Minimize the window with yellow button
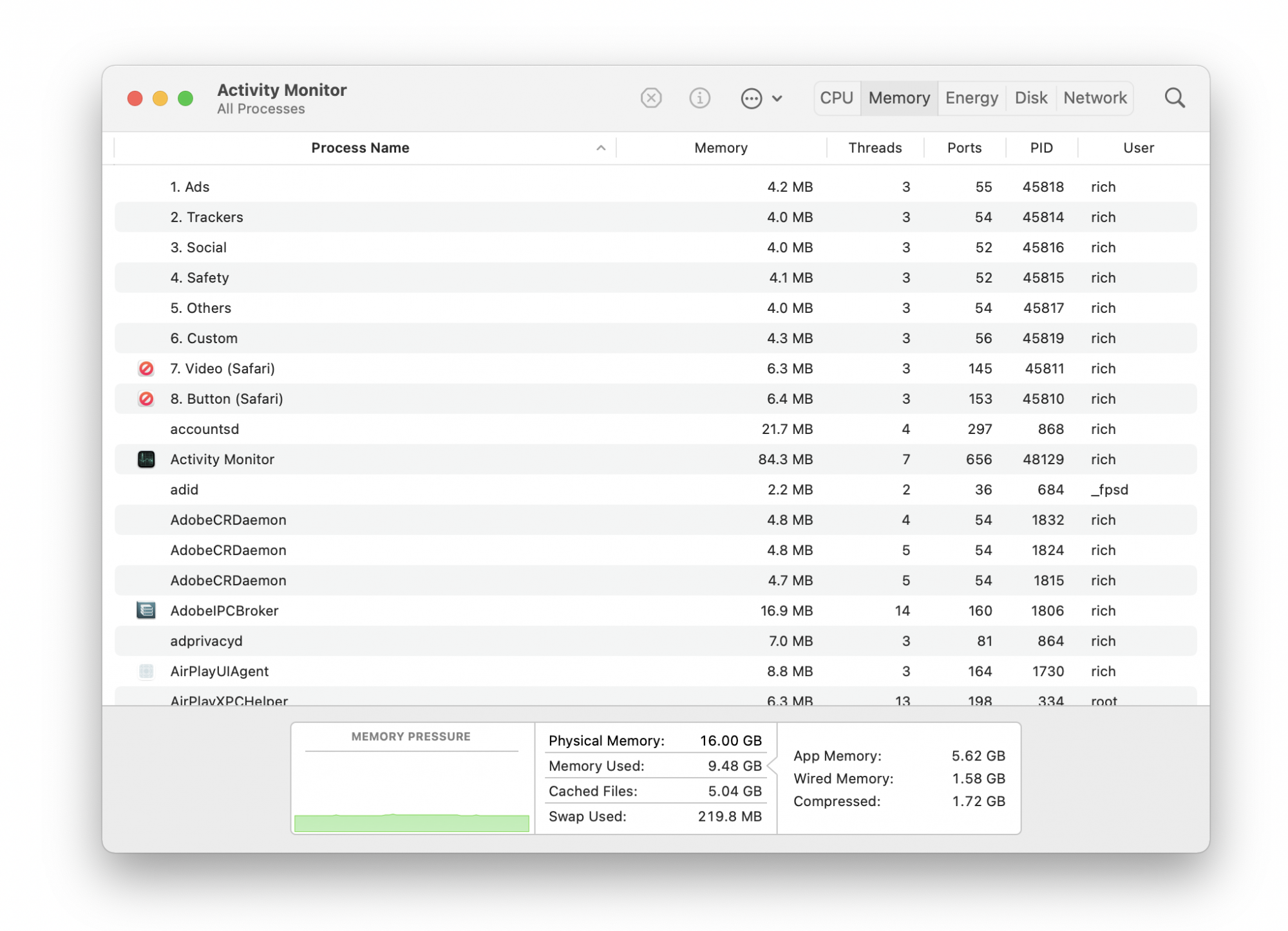 160,98
